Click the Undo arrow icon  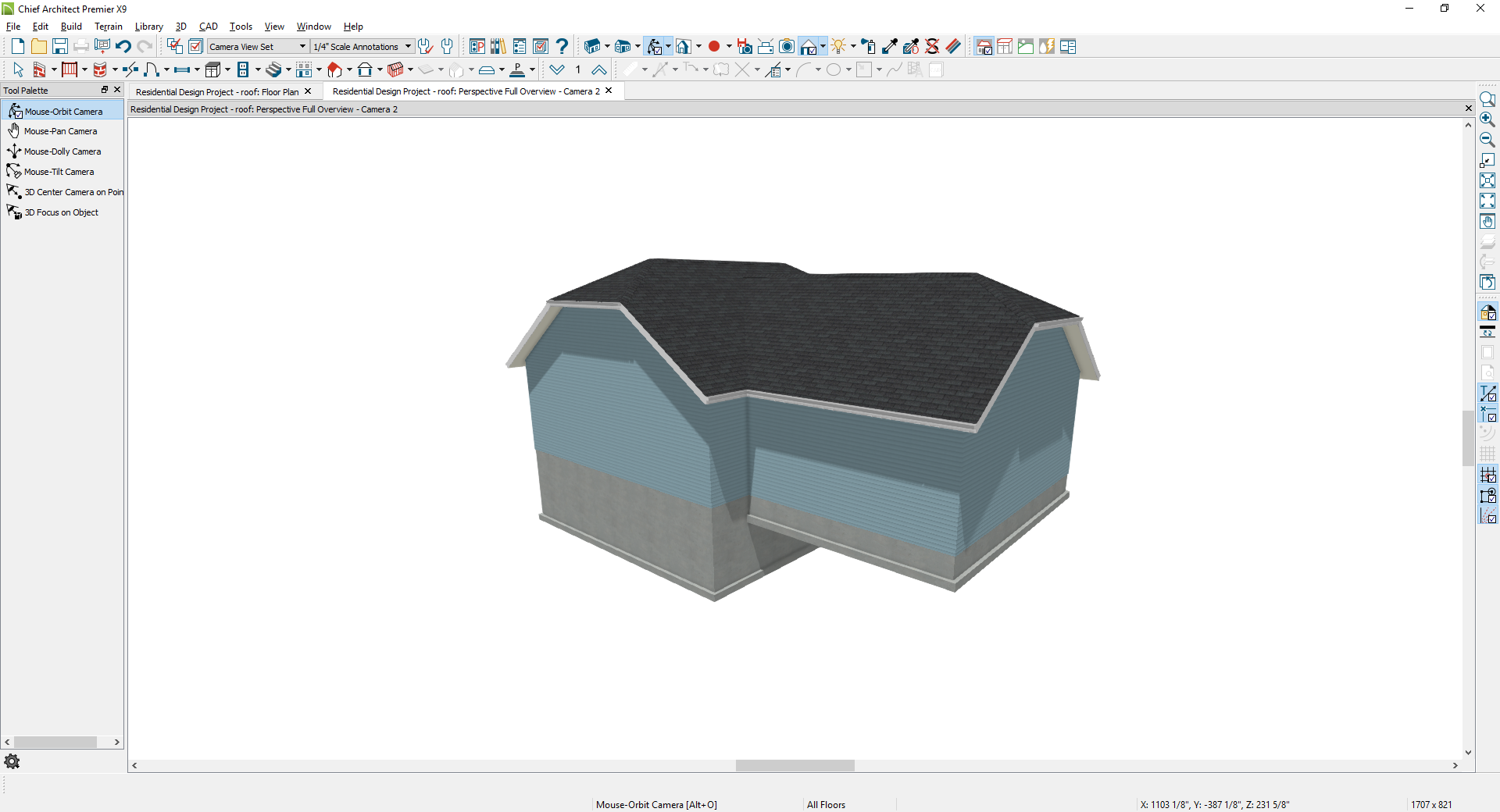(x=123, y=47)
